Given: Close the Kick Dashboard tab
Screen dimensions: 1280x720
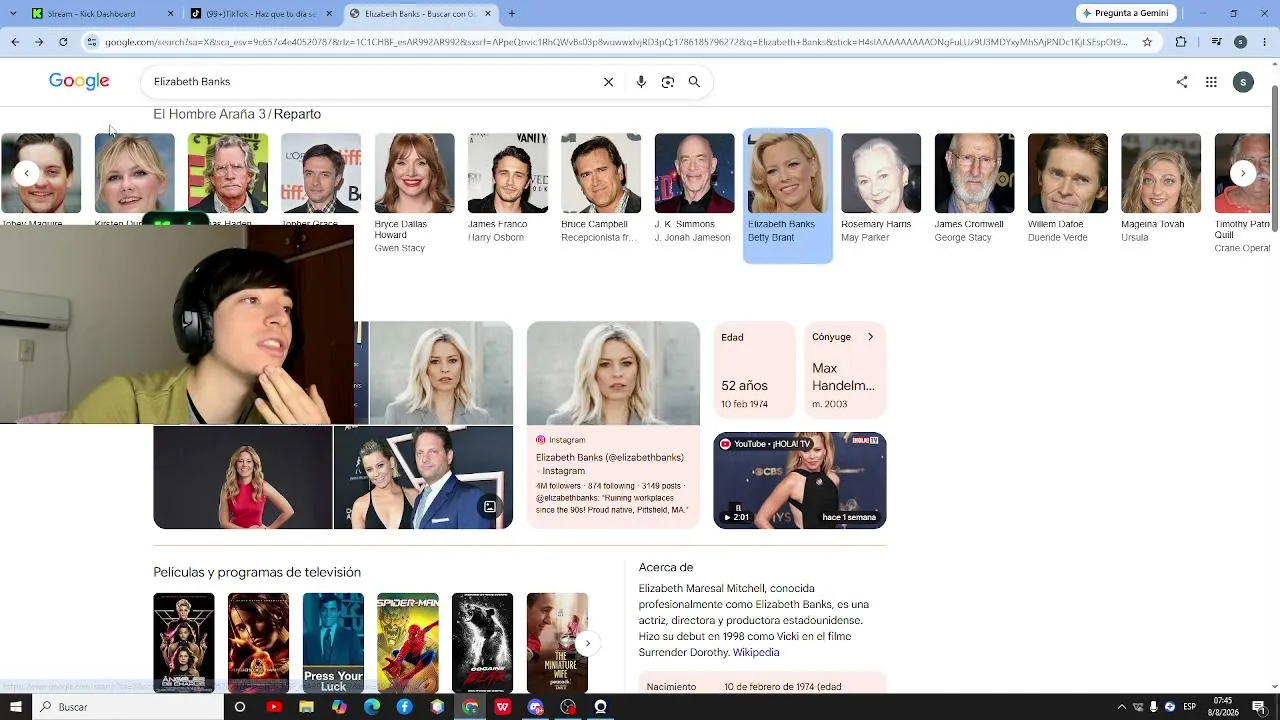Looking at the screenshot, I should pos(170,14).
